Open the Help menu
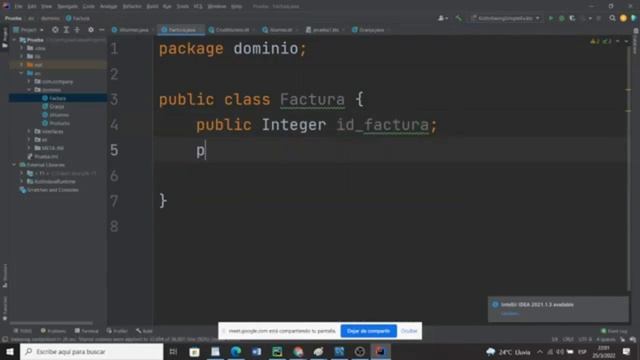Screen dimensions: 640x360 pos(236,6)
